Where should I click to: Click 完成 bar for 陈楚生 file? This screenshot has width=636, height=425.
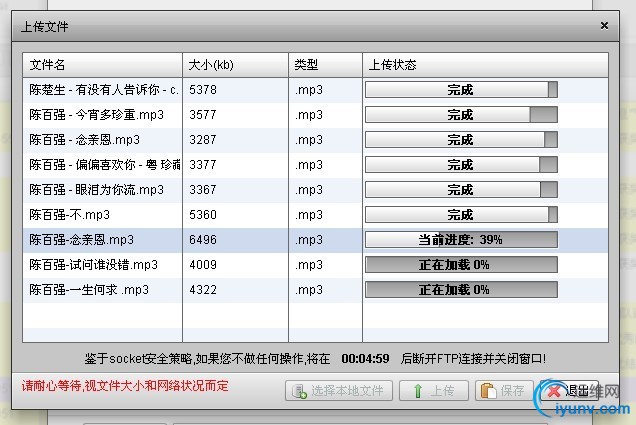pos(461,90)
